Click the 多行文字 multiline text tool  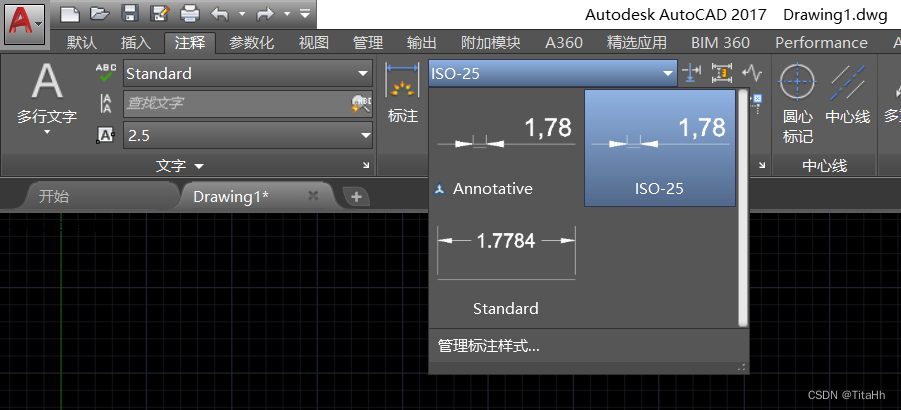[47, 94]
